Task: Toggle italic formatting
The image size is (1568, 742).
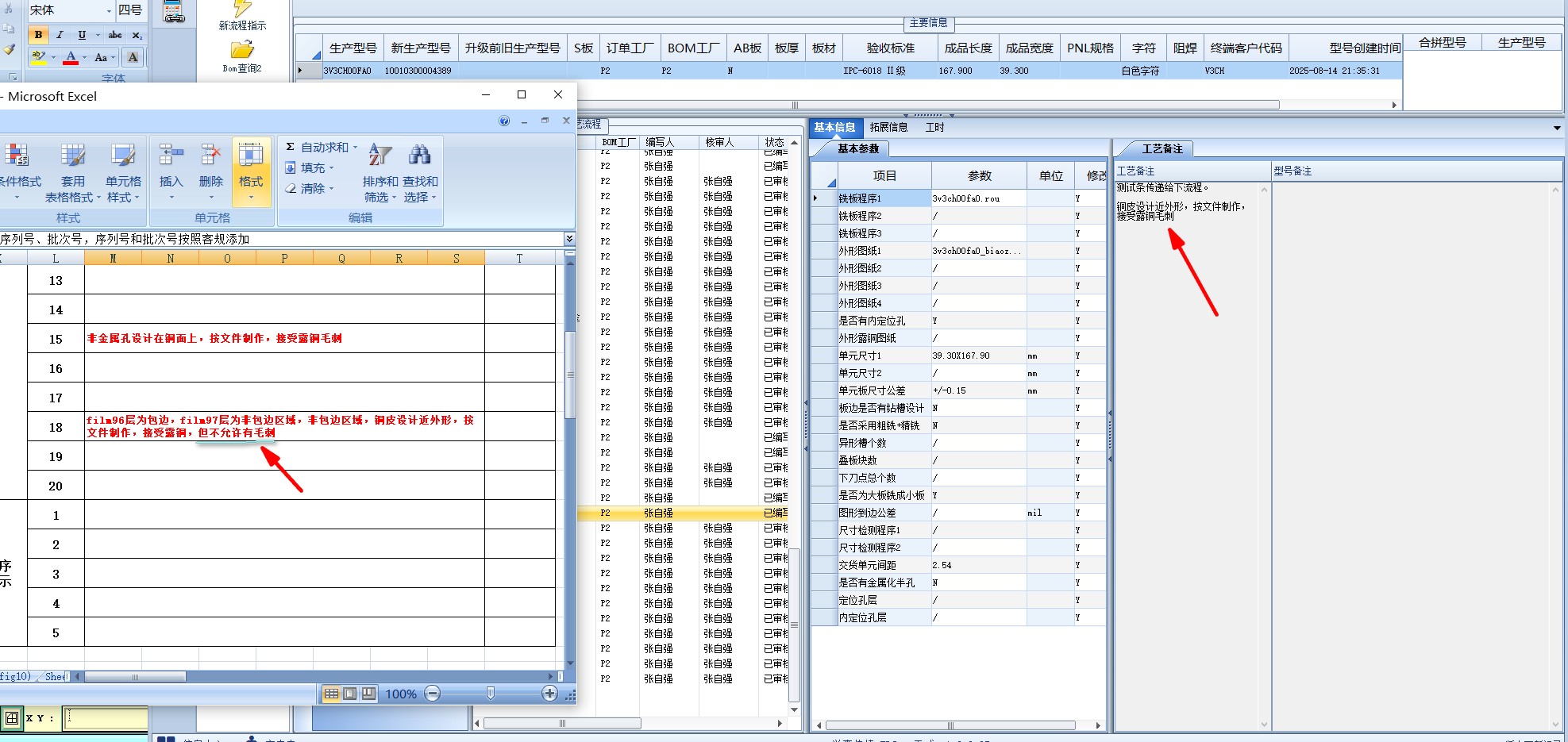Action: tap(60, 35)
